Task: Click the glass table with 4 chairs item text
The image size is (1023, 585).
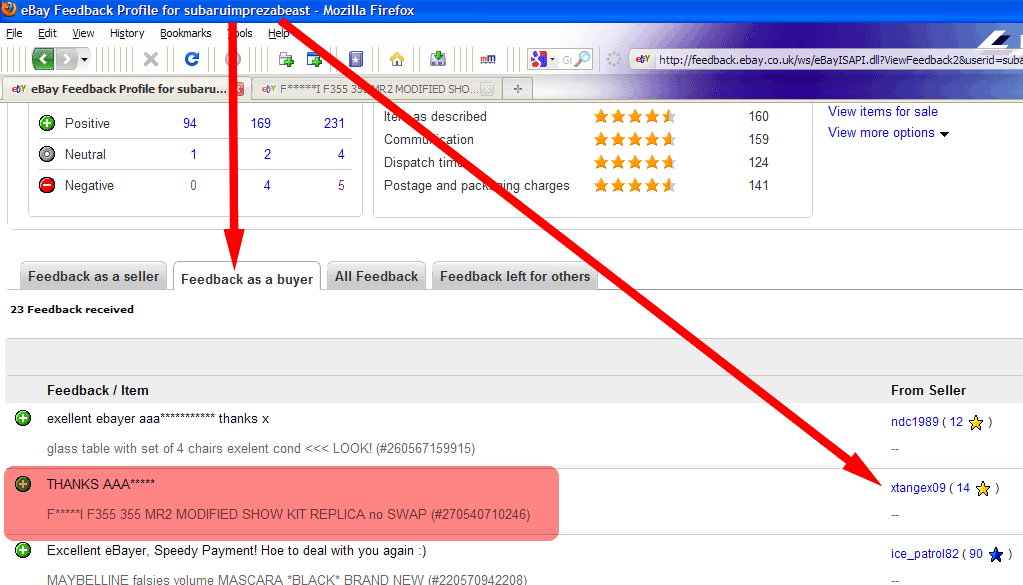Action: (261, 449)
